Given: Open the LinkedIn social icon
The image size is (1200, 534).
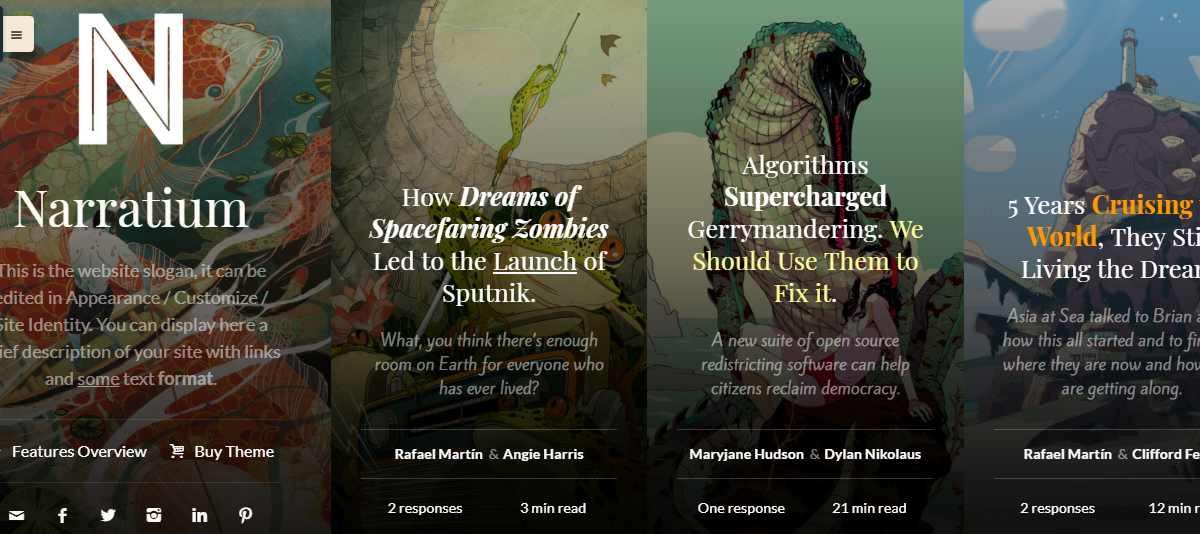Looking at the screenshot, I should point(200,516).
